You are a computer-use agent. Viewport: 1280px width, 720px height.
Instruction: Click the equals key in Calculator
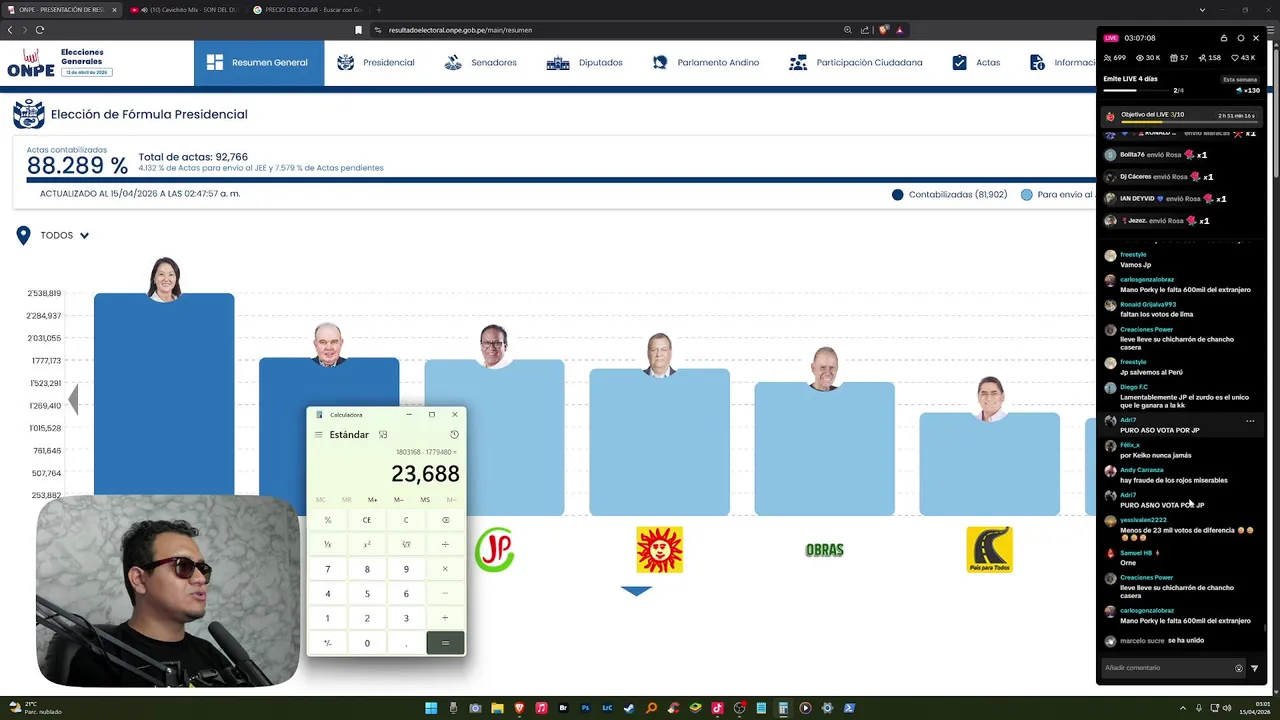point(445,643)
